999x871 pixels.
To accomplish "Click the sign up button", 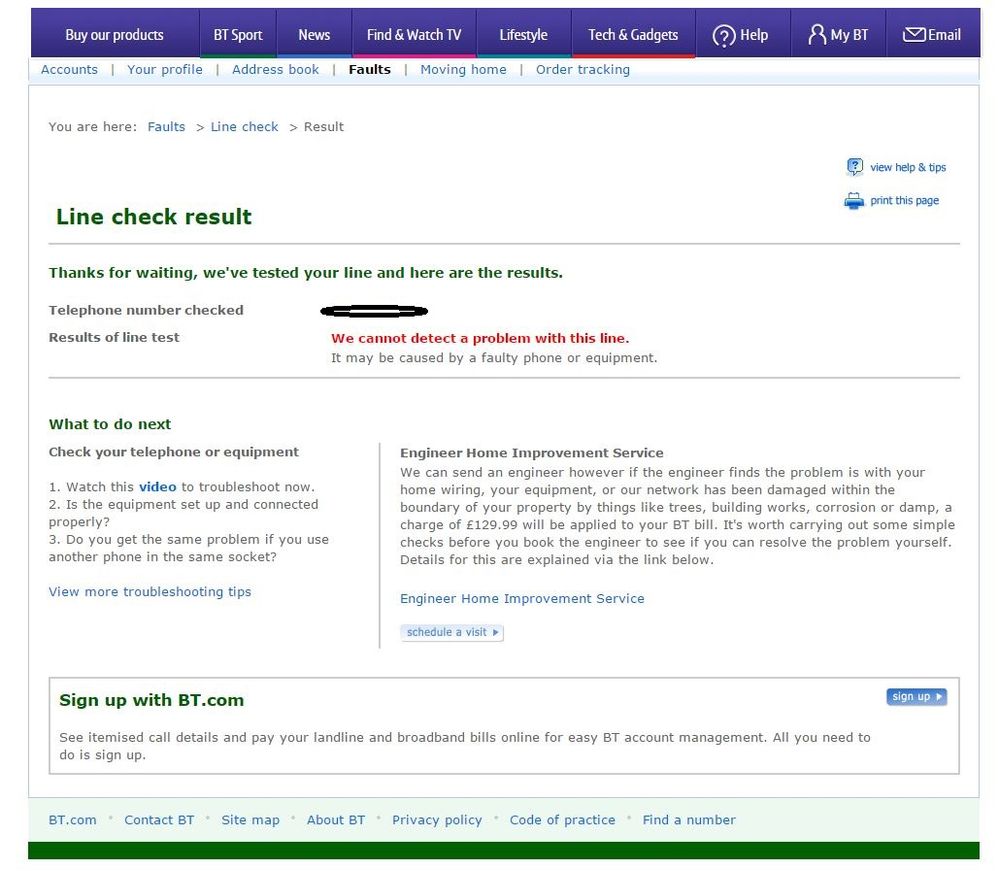I will pos(916,696).
